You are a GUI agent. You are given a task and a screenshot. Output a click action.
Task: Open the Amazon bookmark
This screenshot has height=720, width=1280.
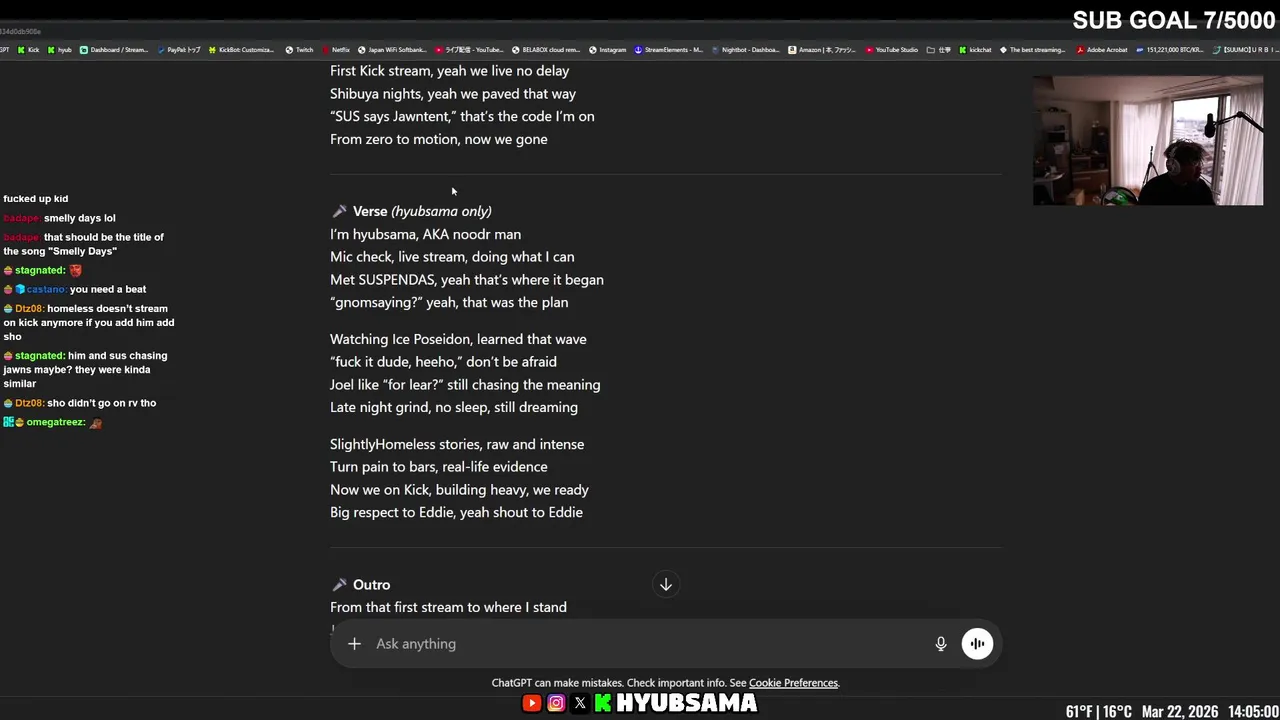click(822, 50)
